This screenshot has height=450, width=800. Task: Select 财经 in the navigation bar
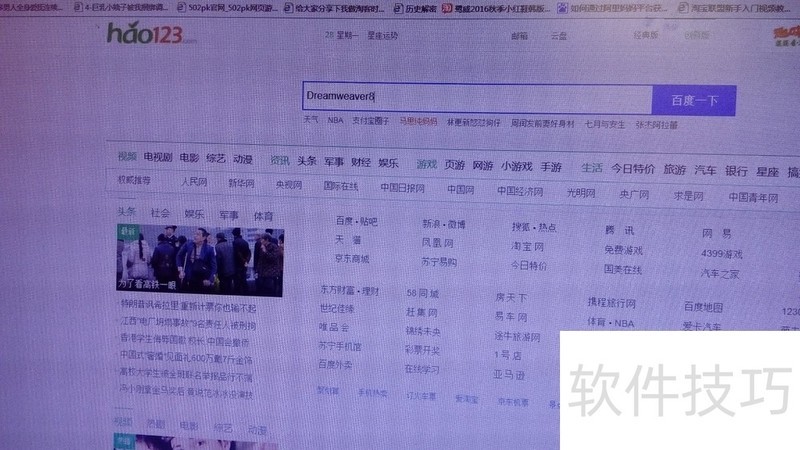point(361,162)
